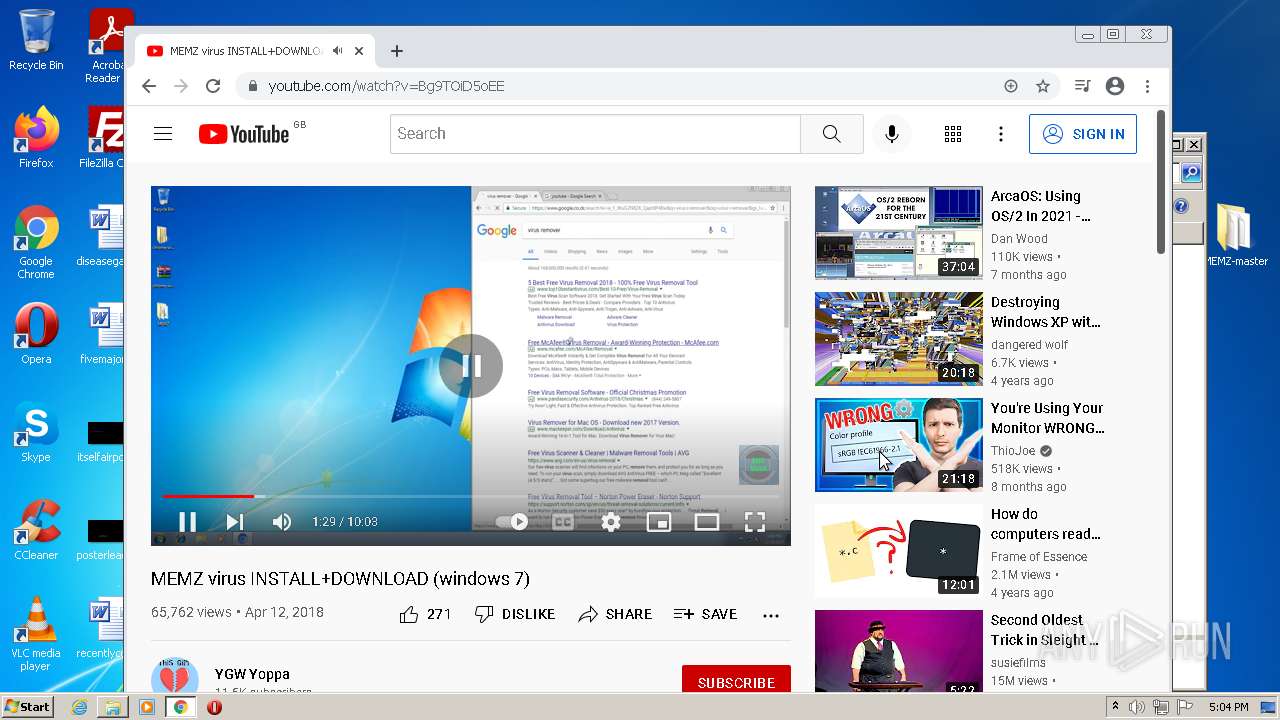Switch to miniplayer mode
The width and height of the screenshot is (1280, 720).
point(659,521)
